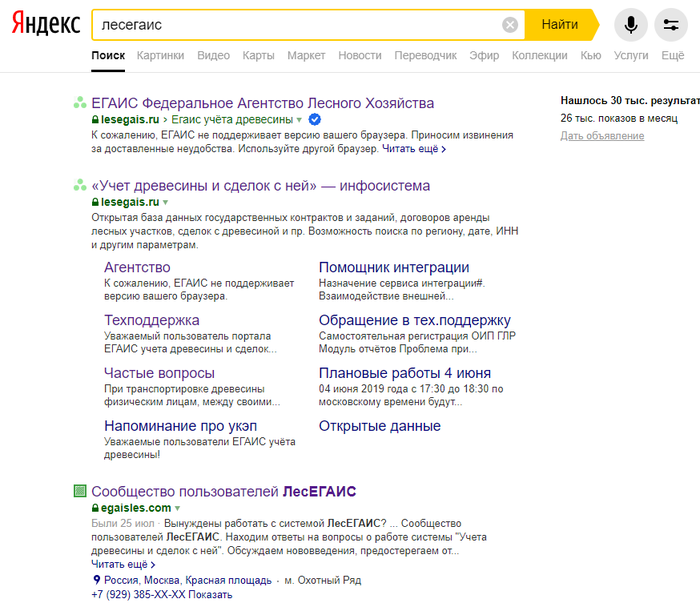Expand dropdown arrow after Егаис учёта древесины
The width and height of the screenshot is (700, 611).
click(301, 120)
